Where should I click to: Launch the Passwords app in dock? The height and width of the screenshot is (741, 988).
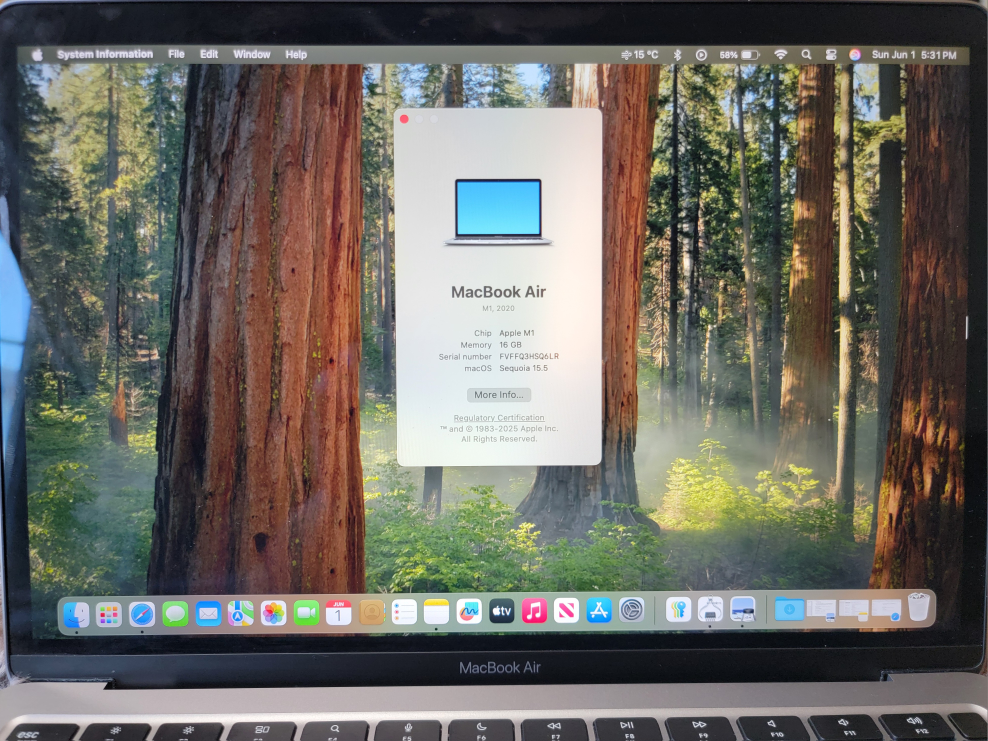point(678,610)
